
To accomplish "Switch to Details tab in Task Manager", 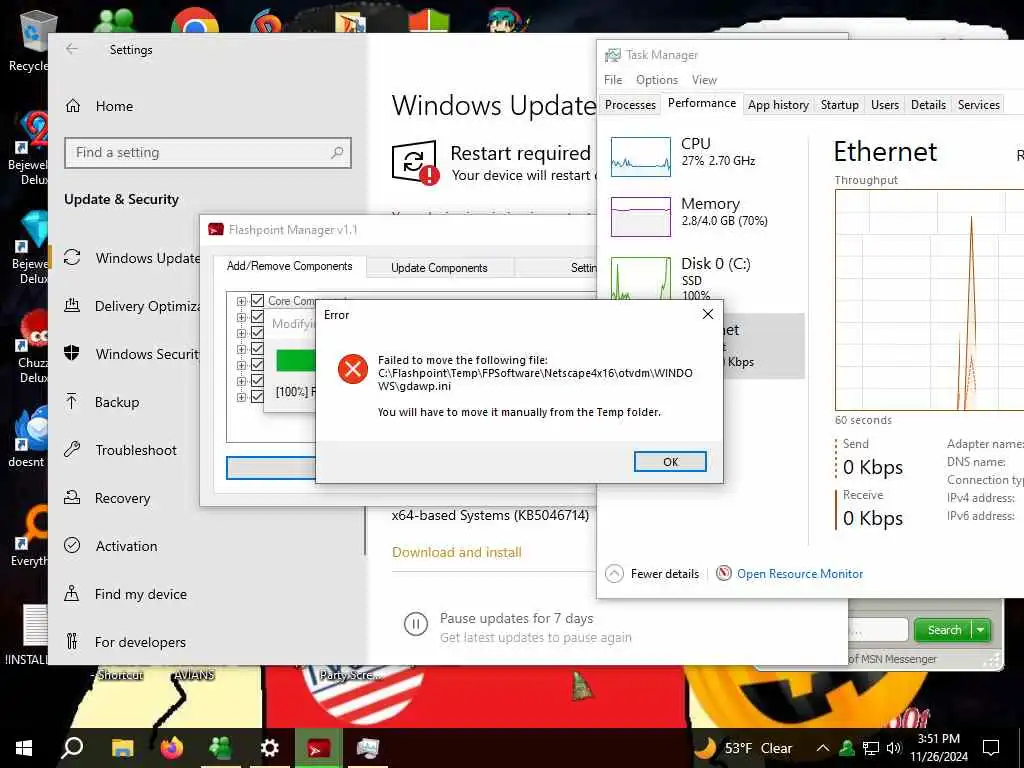I will pos(928,104).
